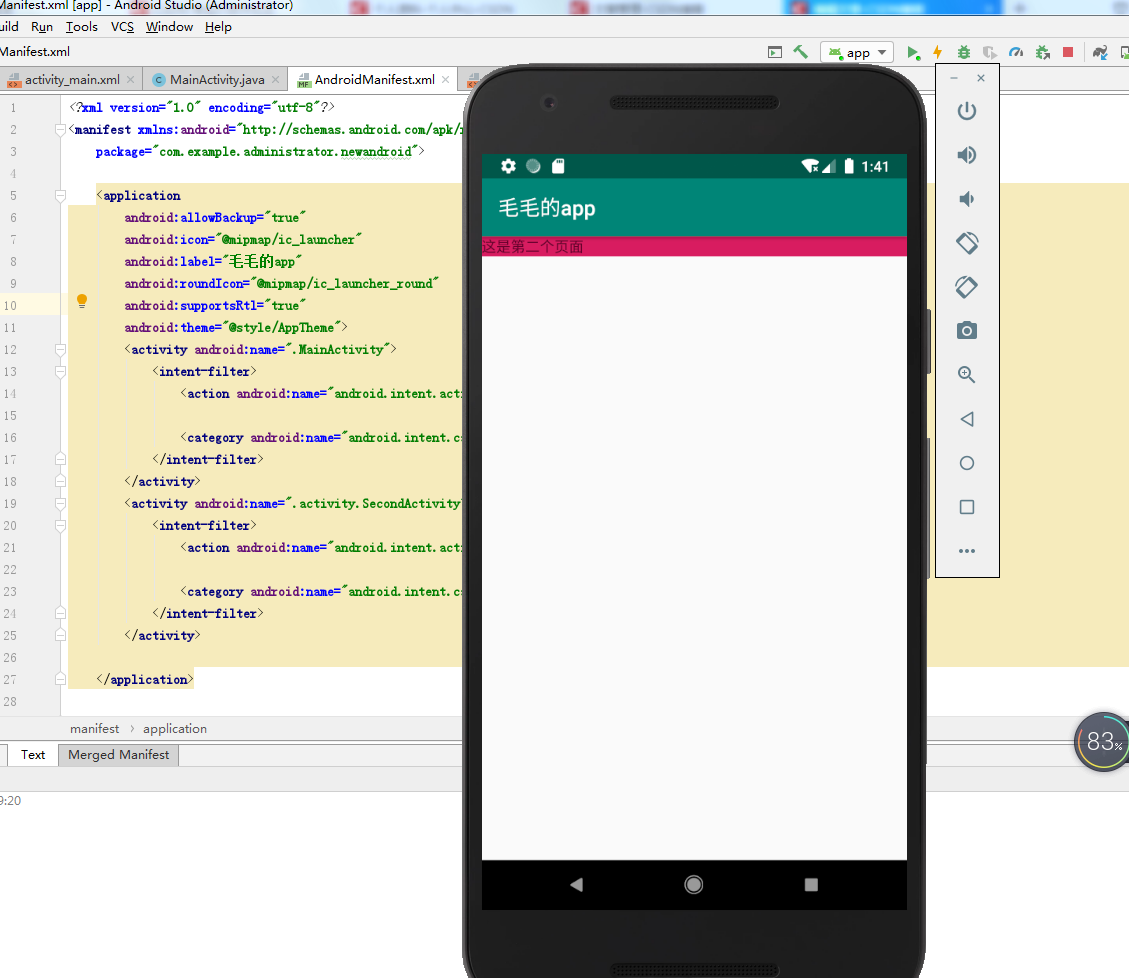Click the select run configuration window icon

[x=775, y=52]
